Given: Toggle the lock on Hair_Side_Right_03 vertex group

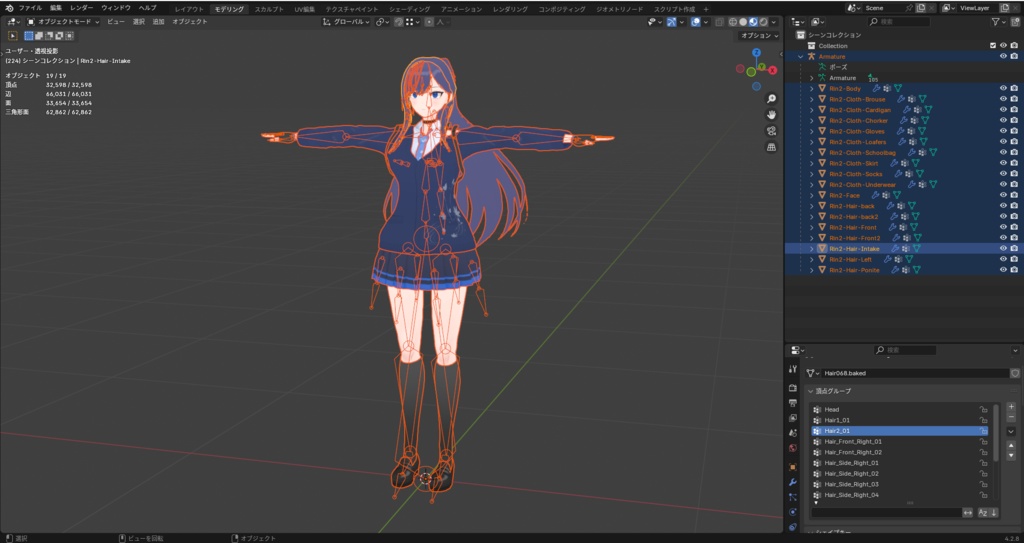Looking at the screenshot, I should point(982,484).
